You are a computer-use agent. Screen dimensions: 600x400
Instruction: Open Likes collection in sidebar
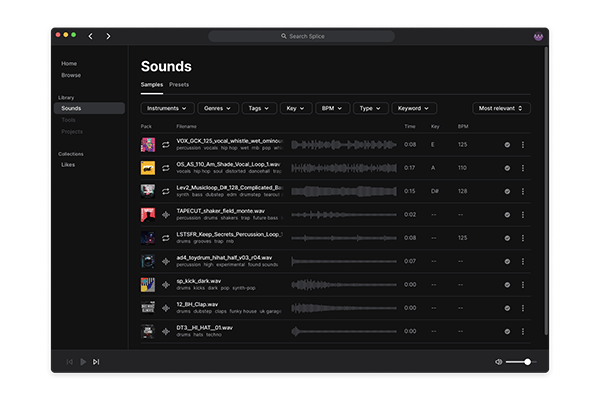(x=68, y=164)
